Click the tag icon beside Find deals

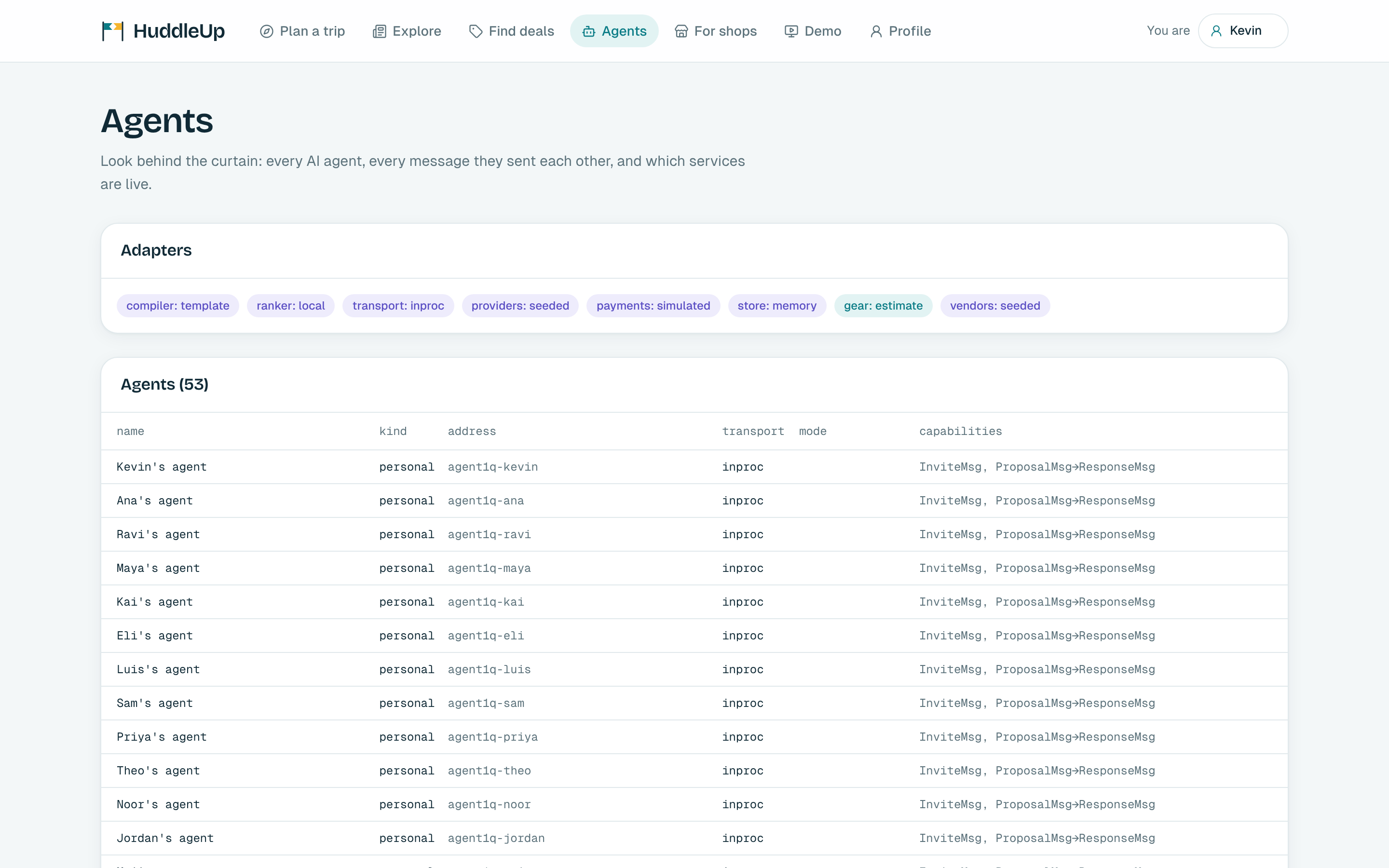coord(476,31)
